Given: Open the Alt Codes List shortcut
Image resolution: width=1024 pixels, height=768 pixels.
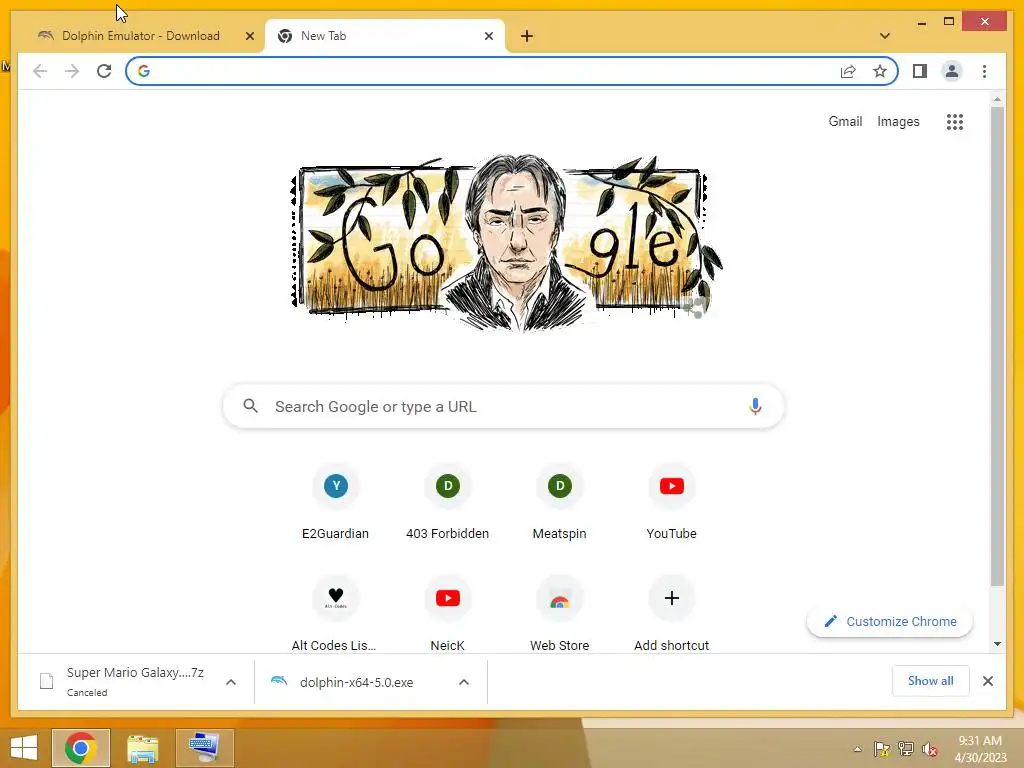Looking at the screenshot, I should tap(336, 613).
